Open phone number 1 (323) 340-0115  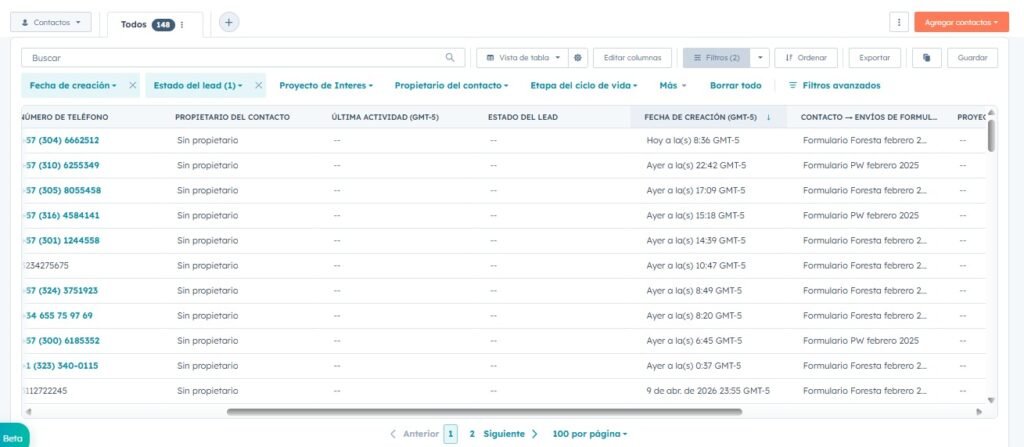click(x=61, y=365)
